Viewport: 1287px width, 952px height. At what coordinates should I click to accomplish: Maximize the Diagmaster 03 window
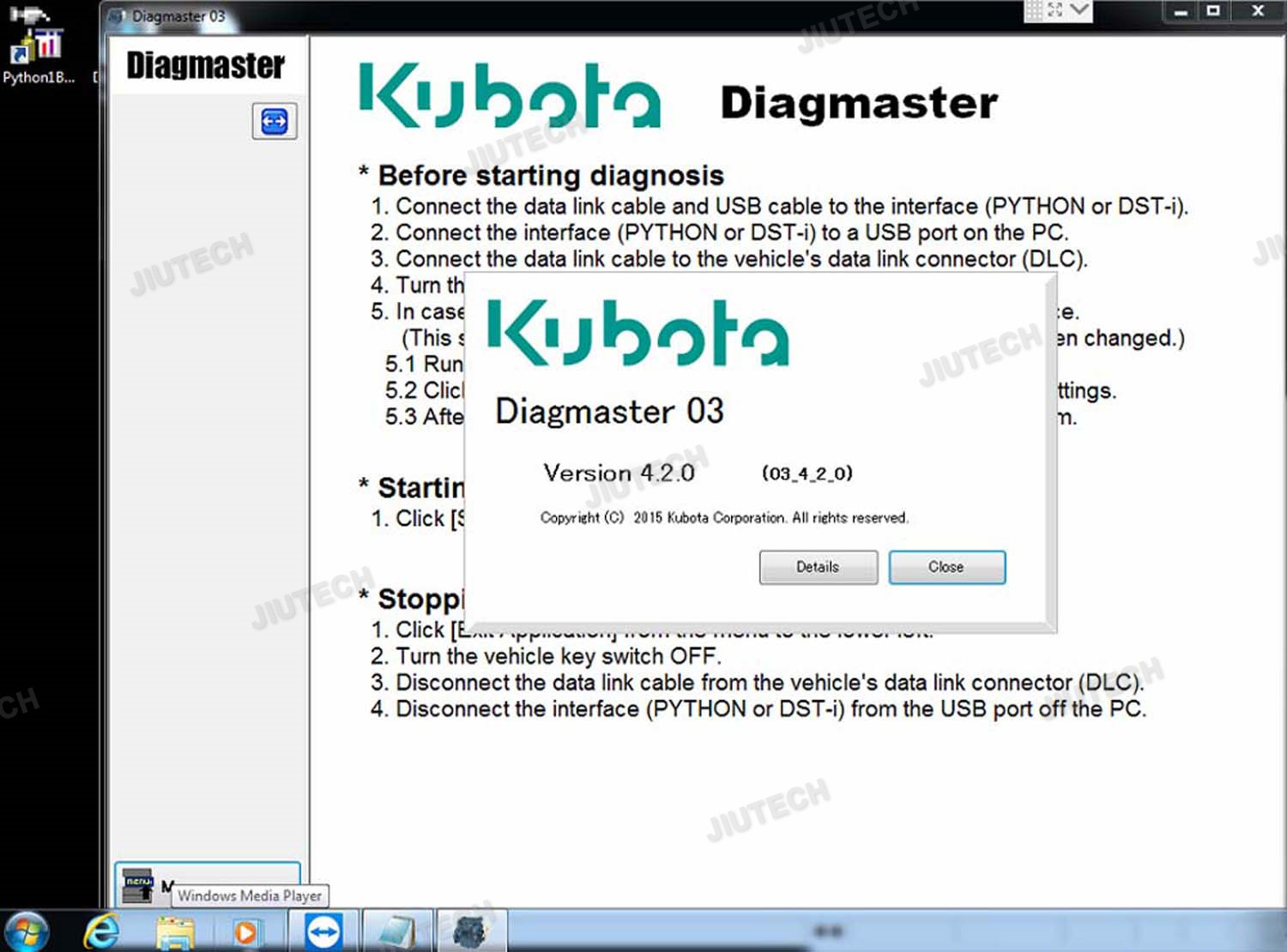point(1213,11)
